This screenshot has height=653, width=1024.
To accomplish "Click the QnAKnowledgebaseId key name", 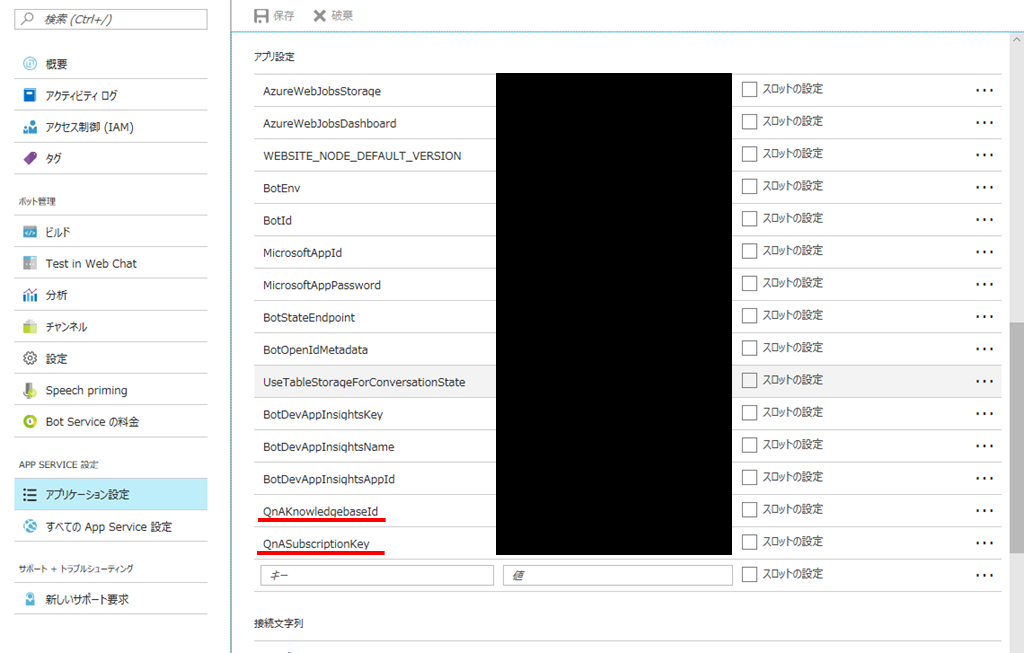I will pyautogui.click(x=321, y=511).
